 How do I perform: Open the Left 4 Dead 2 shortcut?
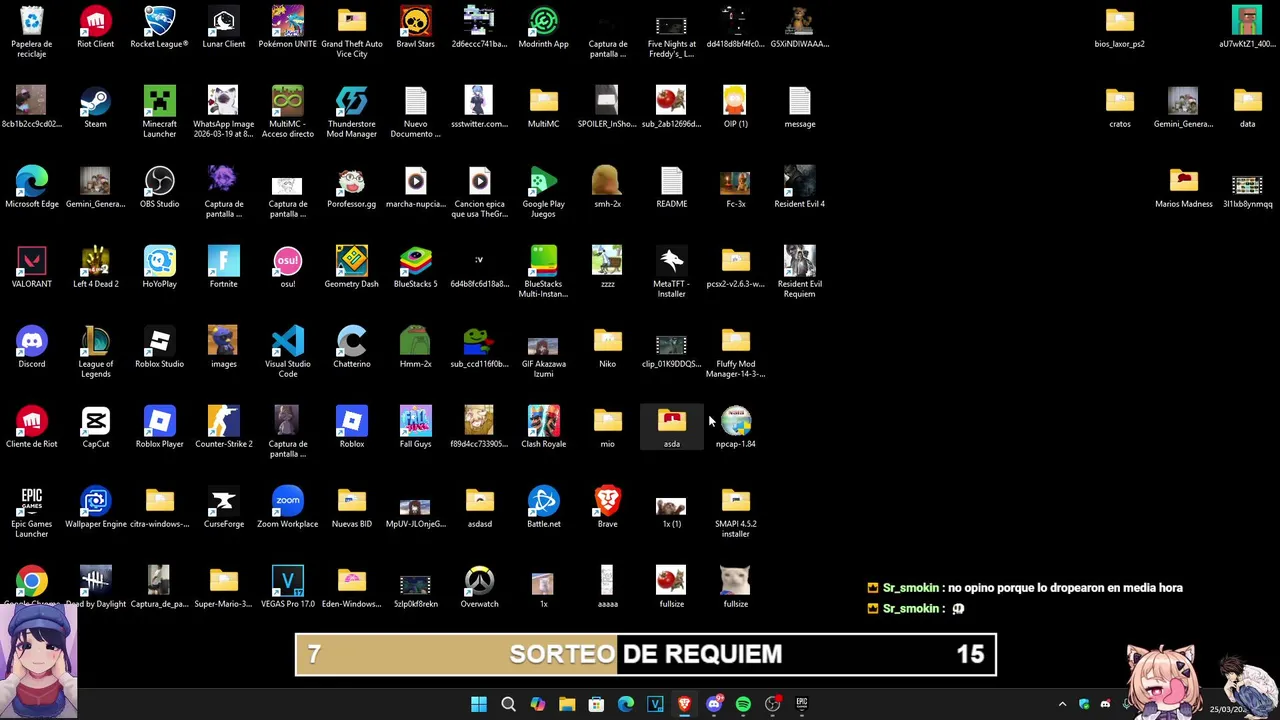click(96, 262)
